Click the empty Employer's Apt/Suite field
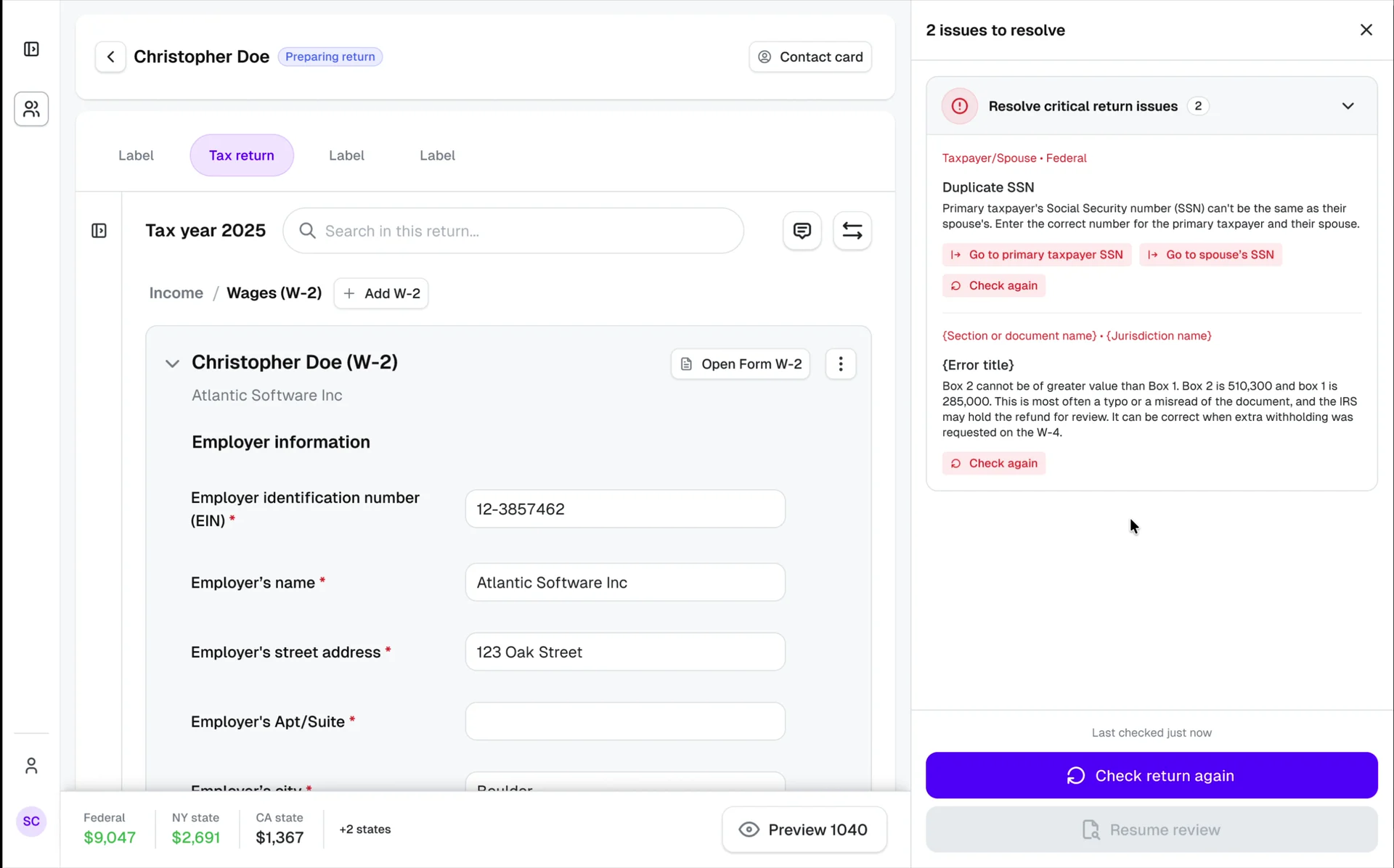 pos(625,721)
